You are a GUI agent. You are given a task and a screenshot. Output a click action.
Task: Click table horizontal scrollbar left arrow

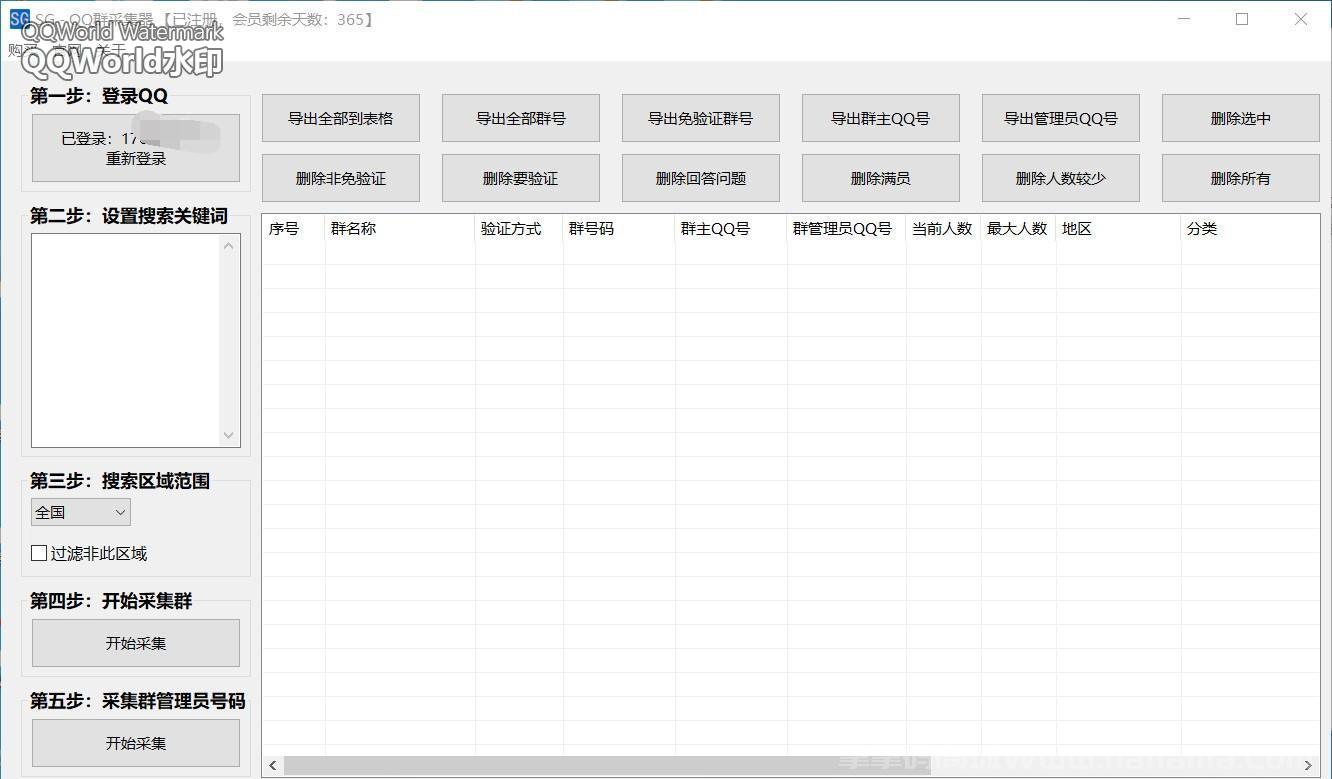pyautogui.click(x=273, y=766)
